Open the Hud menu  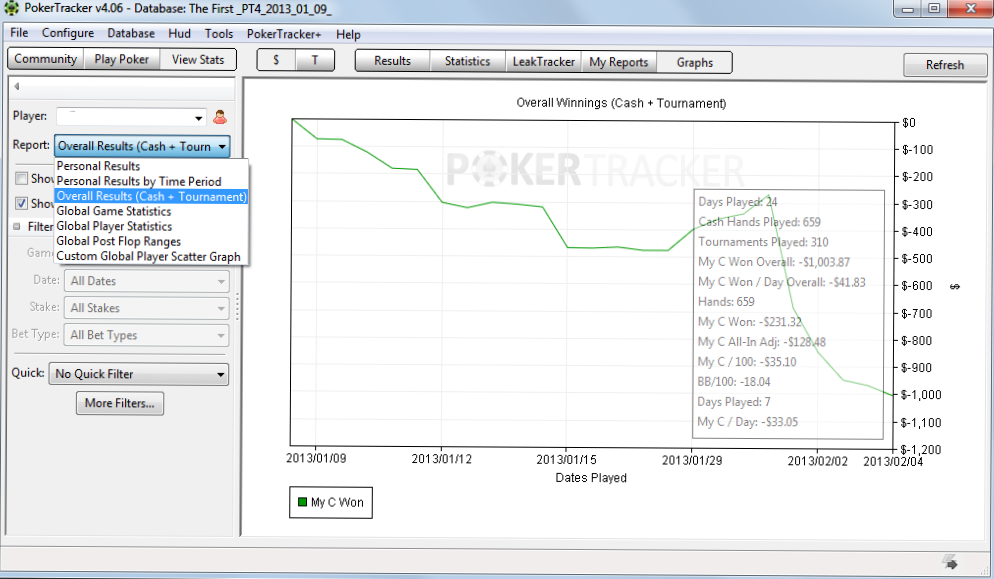coord(179,34)
